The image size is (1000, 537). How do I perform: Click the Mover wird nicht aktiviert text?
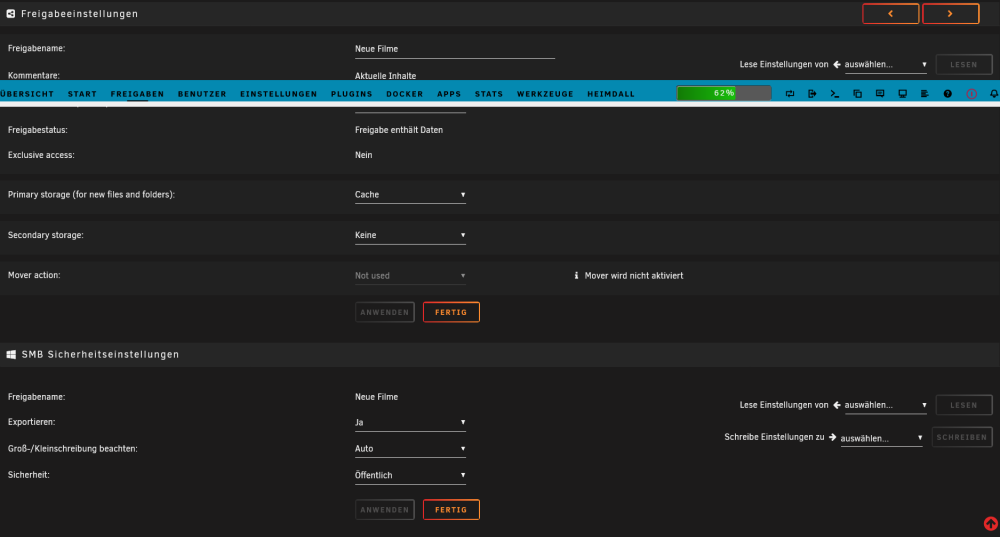coord(633,276)
